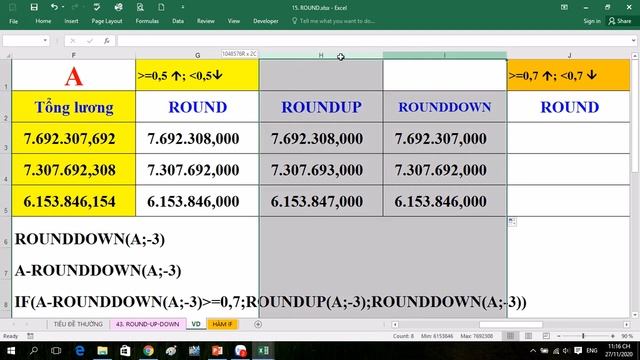Open File Explorer from taskbar

coord(102,351)
